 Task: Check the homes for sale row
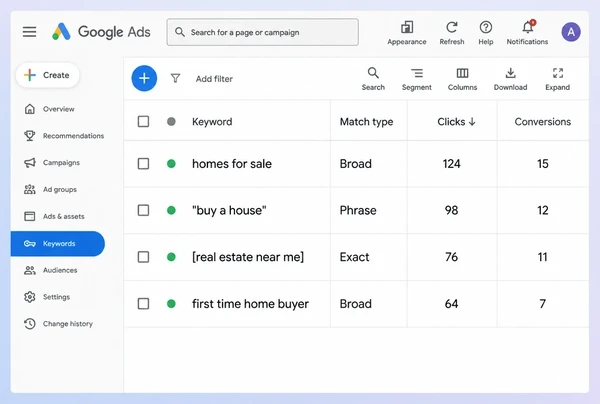[143, 164]
